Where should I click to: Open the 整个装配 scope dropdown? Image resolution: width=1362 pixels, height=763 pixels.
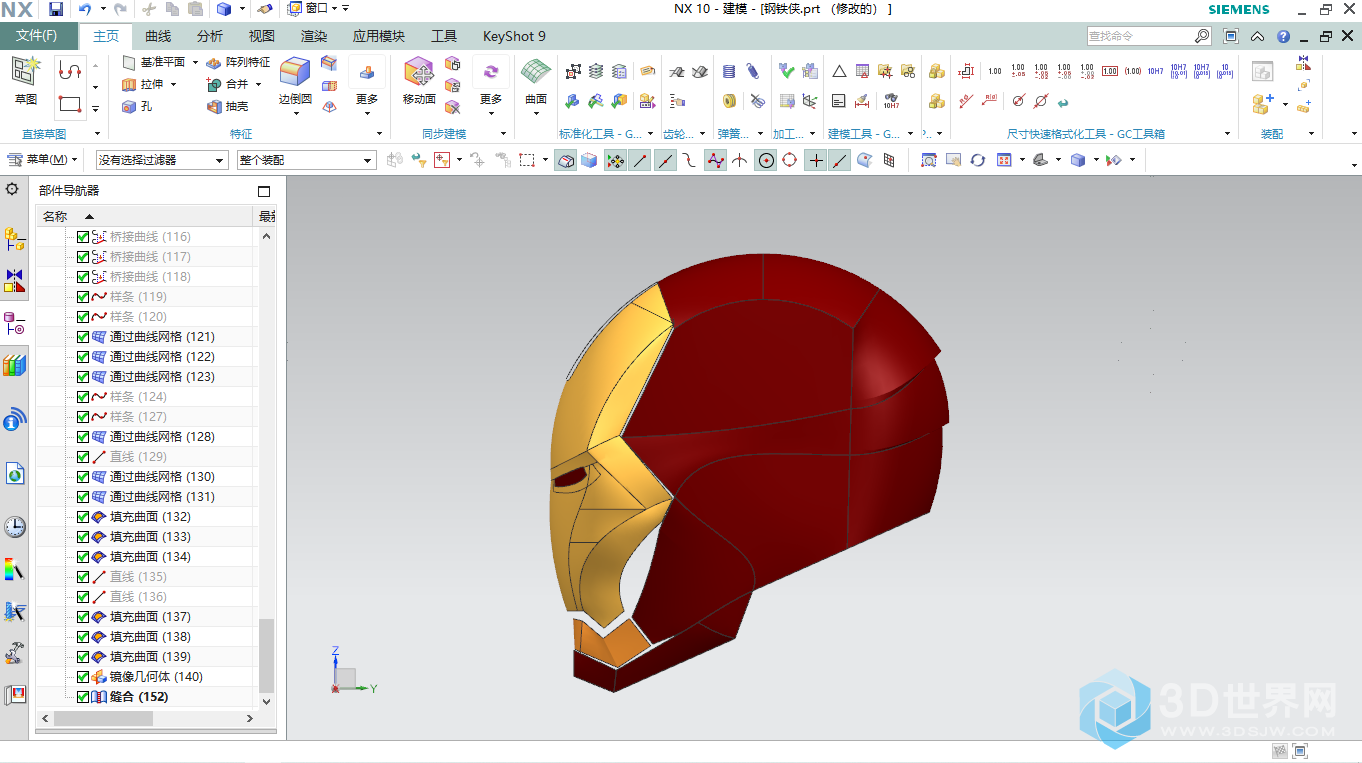(x=306, y=160)
